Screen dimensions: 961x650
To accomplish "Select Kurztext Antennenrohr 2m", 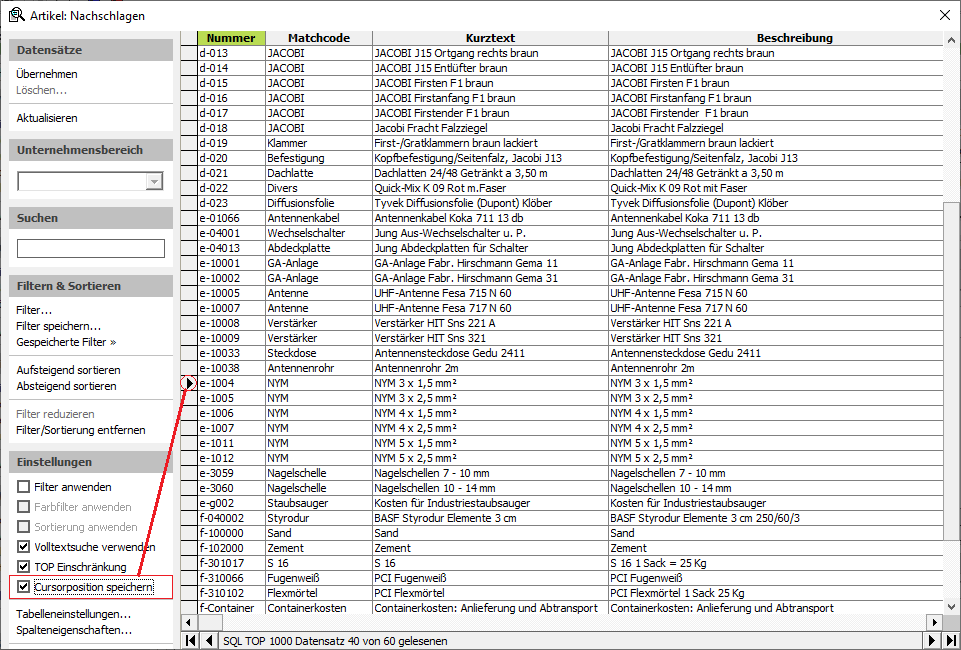I will [490, 368].
